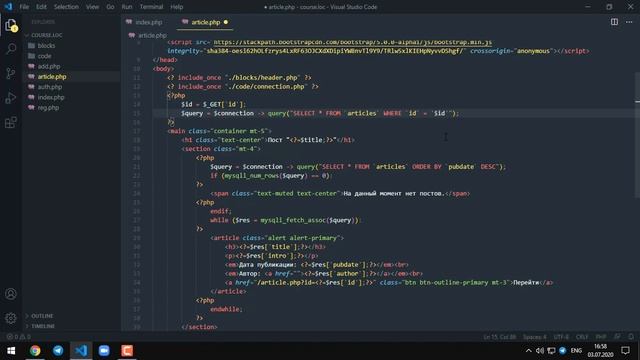Open the Help menu
The image size is (640, 360).
pos(176,7)
